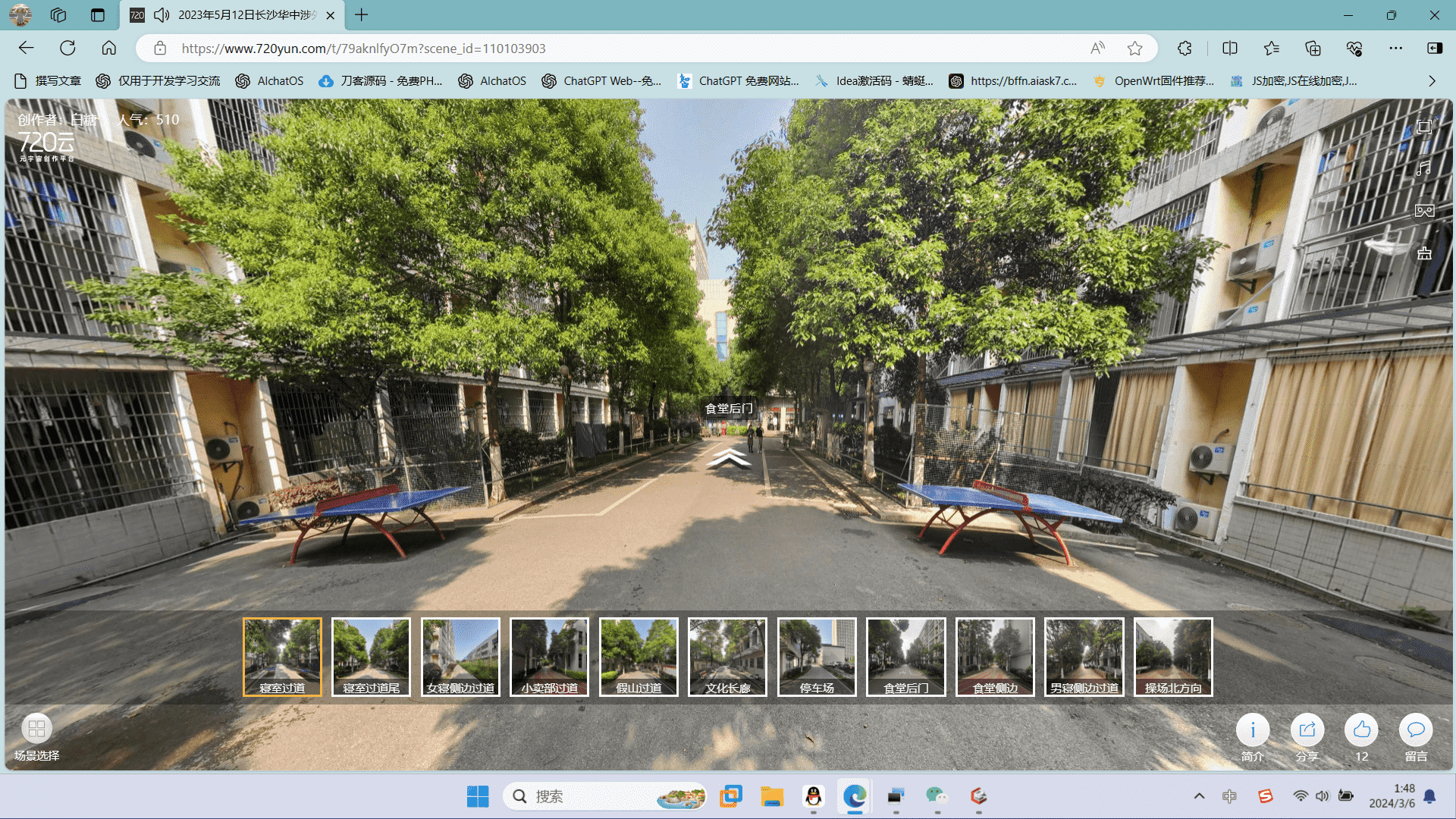This screenshot has width=1456, height=819.
Task: Click the 720云 logo
Action: coord(46,145)
